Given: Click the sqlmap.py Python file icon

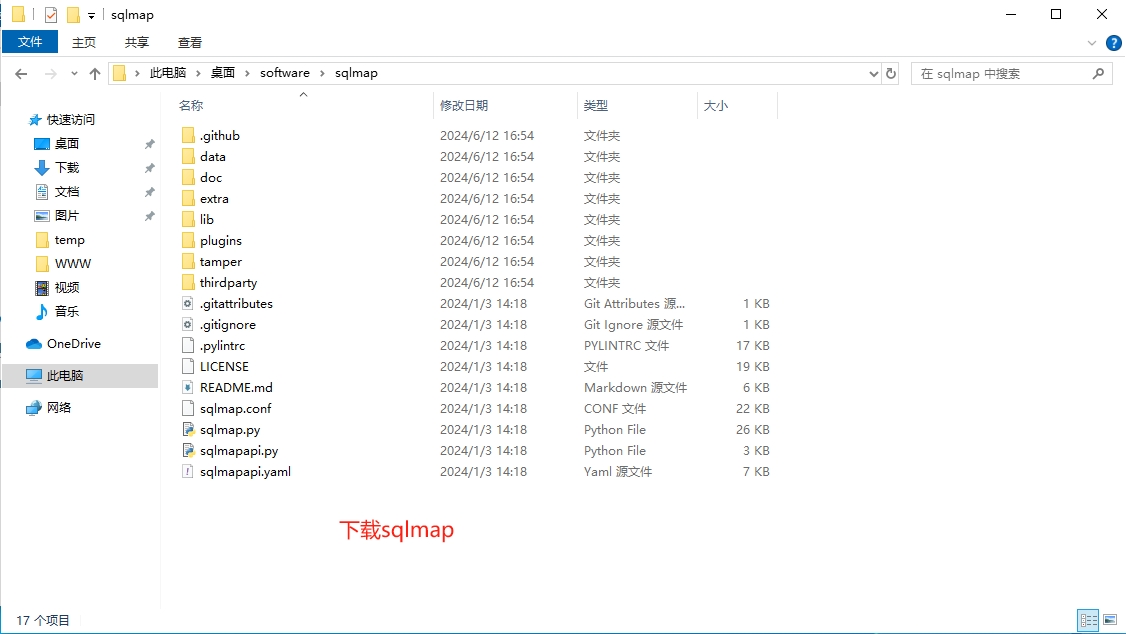Looking at the screenshot, I should 188,429.
